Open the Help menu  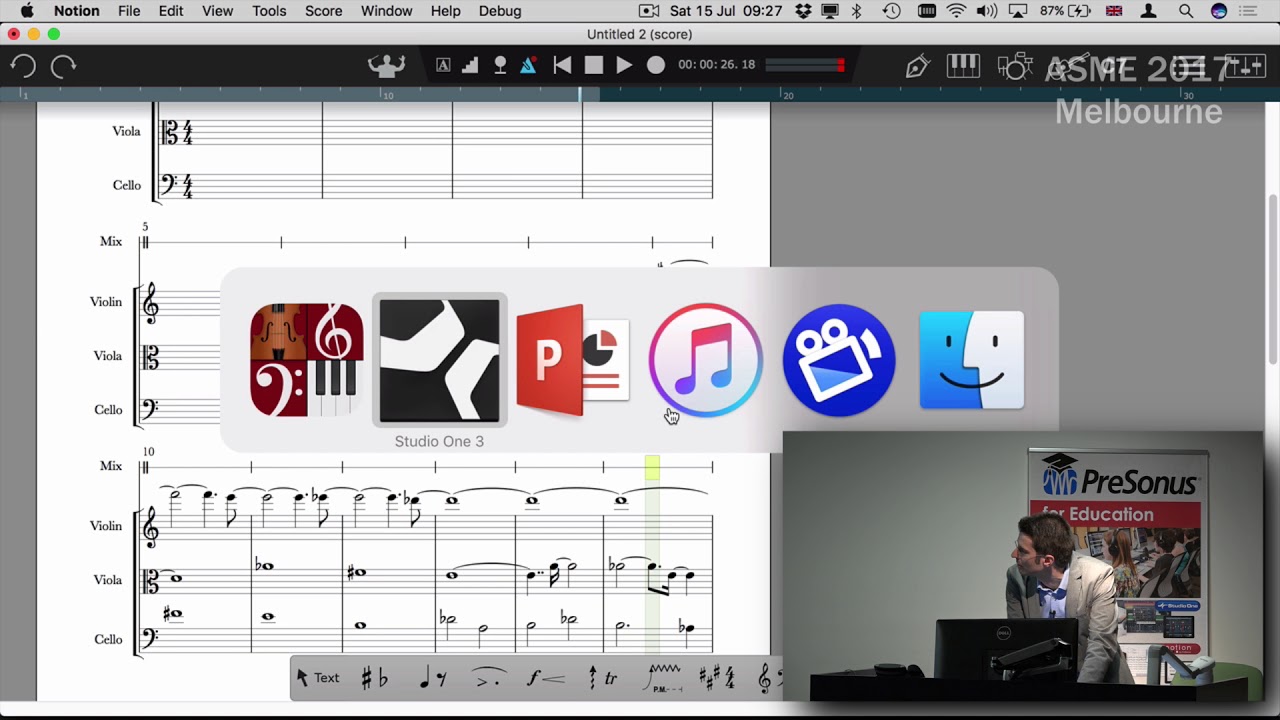(x=445, y=11)
